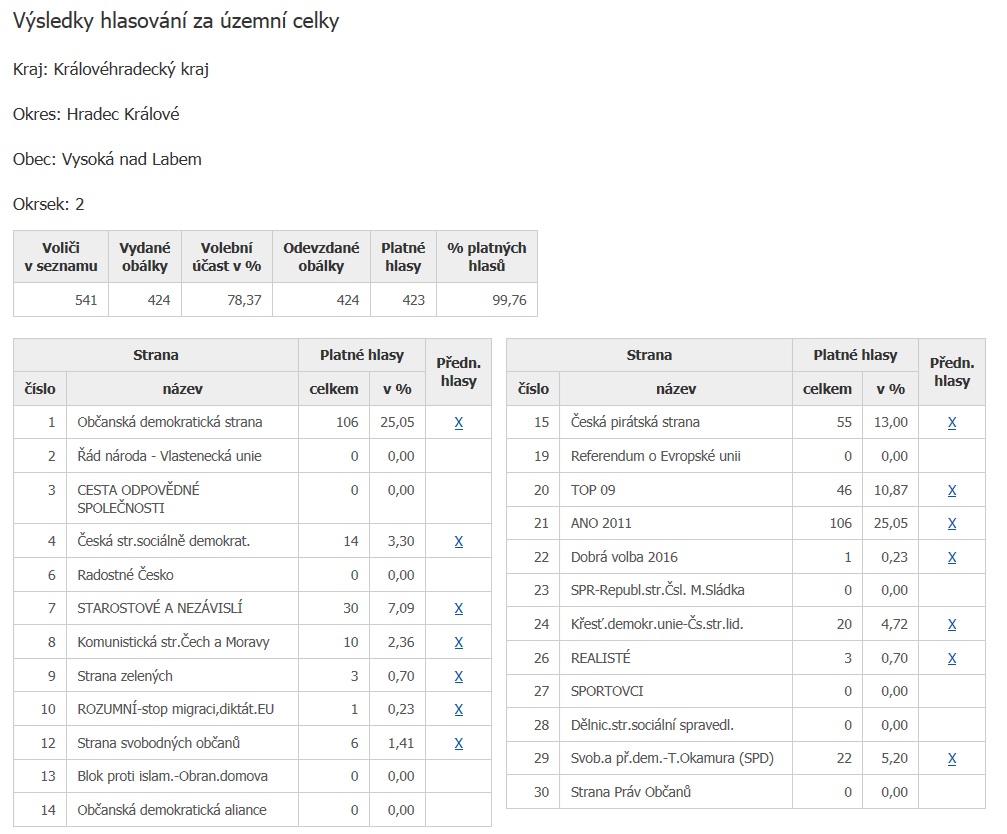Open preference votes X for Komunistická str.Čech a Moravy
The width and height of the screenshot is (1007, 834).
[459, 642]
